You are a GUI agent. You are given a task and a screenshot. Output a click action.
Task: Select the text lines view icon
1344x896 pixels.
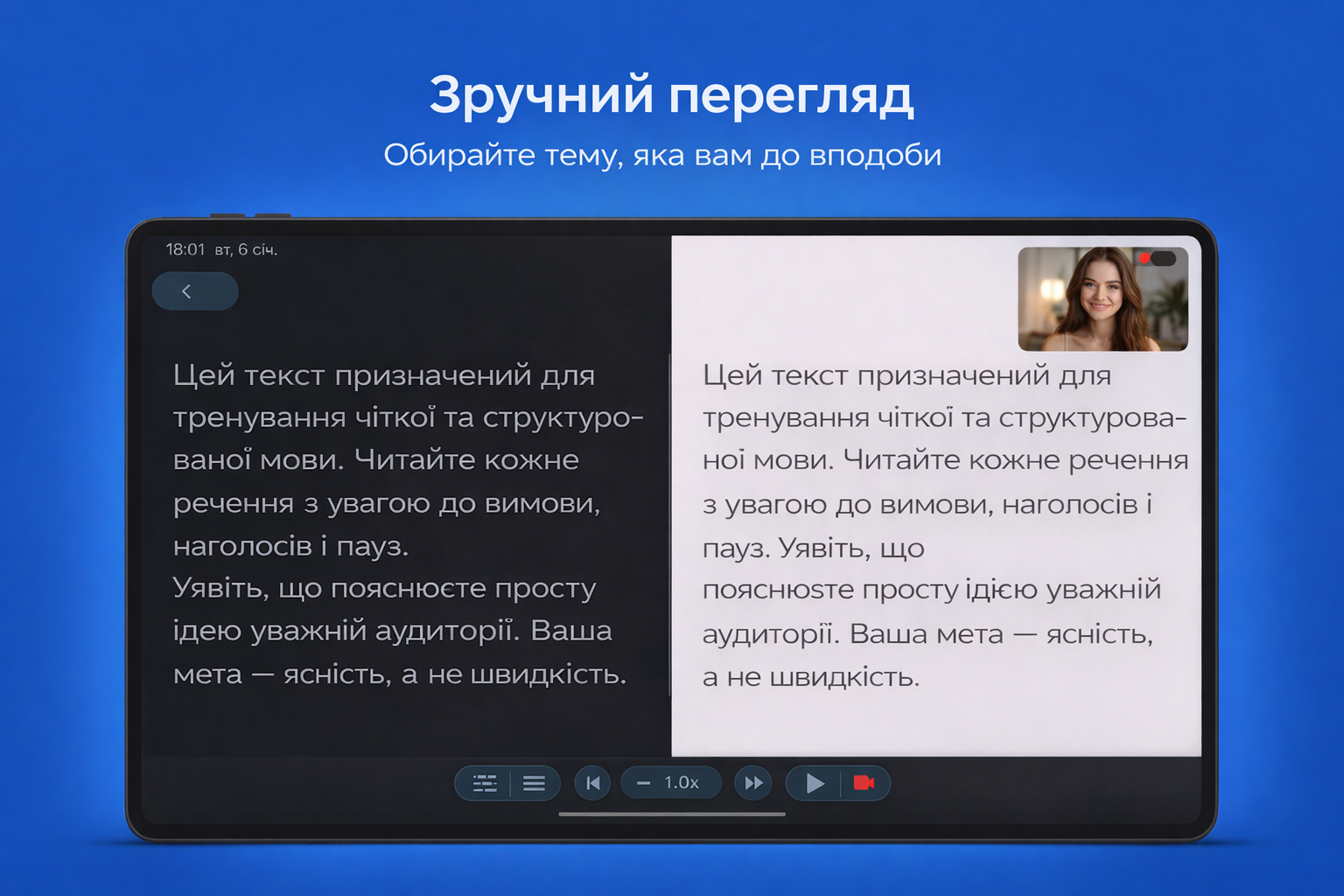534,782
